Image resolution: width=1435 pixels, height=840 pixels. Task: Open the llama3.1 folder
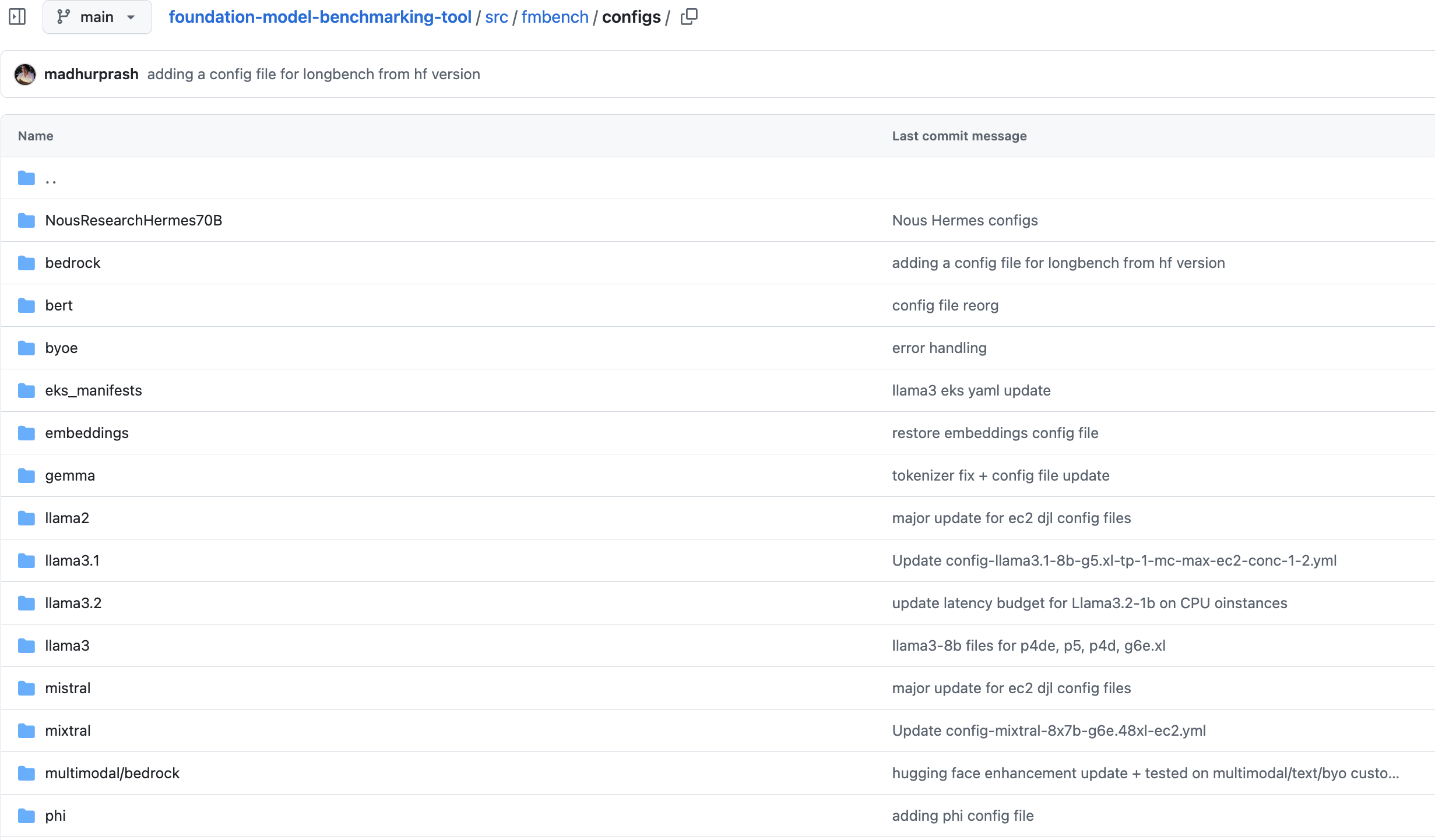pos(72,560)
